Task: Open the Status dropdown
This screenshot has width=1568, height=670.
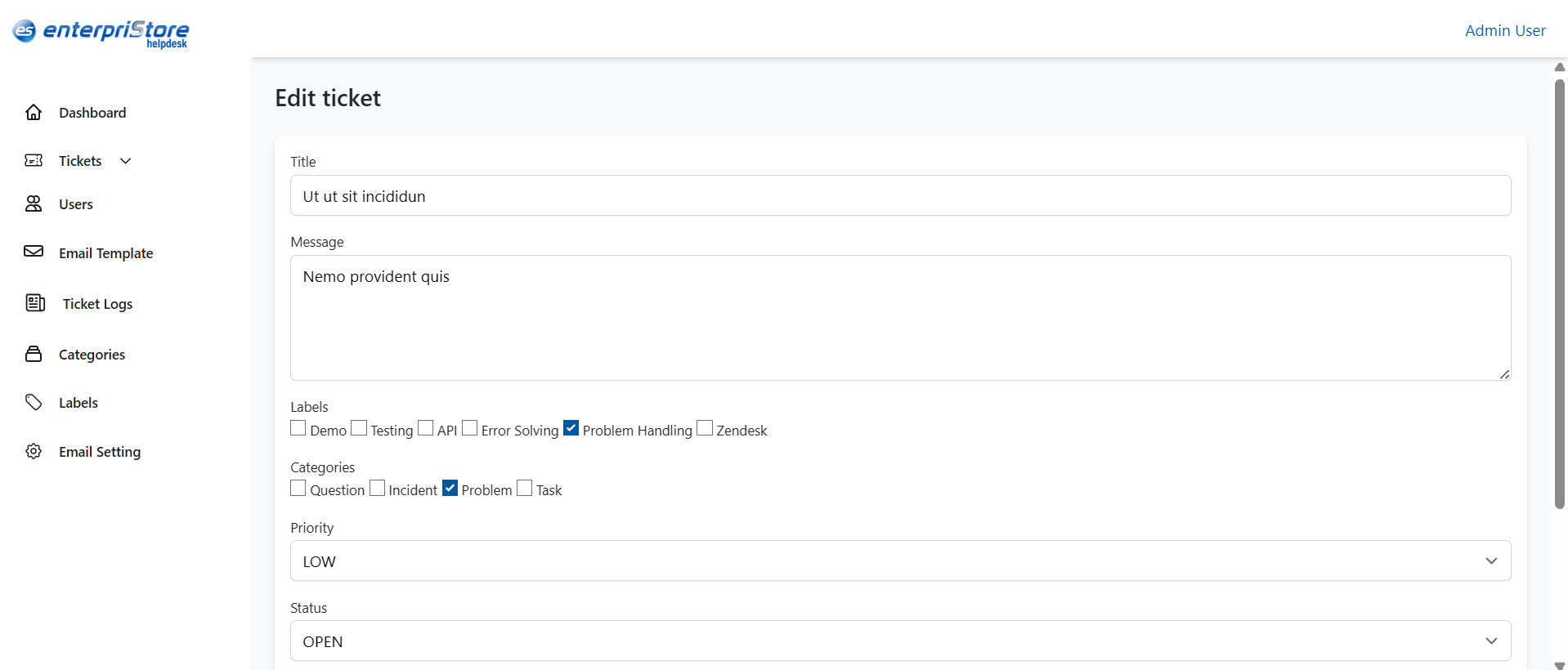Action: pos(900,641)
